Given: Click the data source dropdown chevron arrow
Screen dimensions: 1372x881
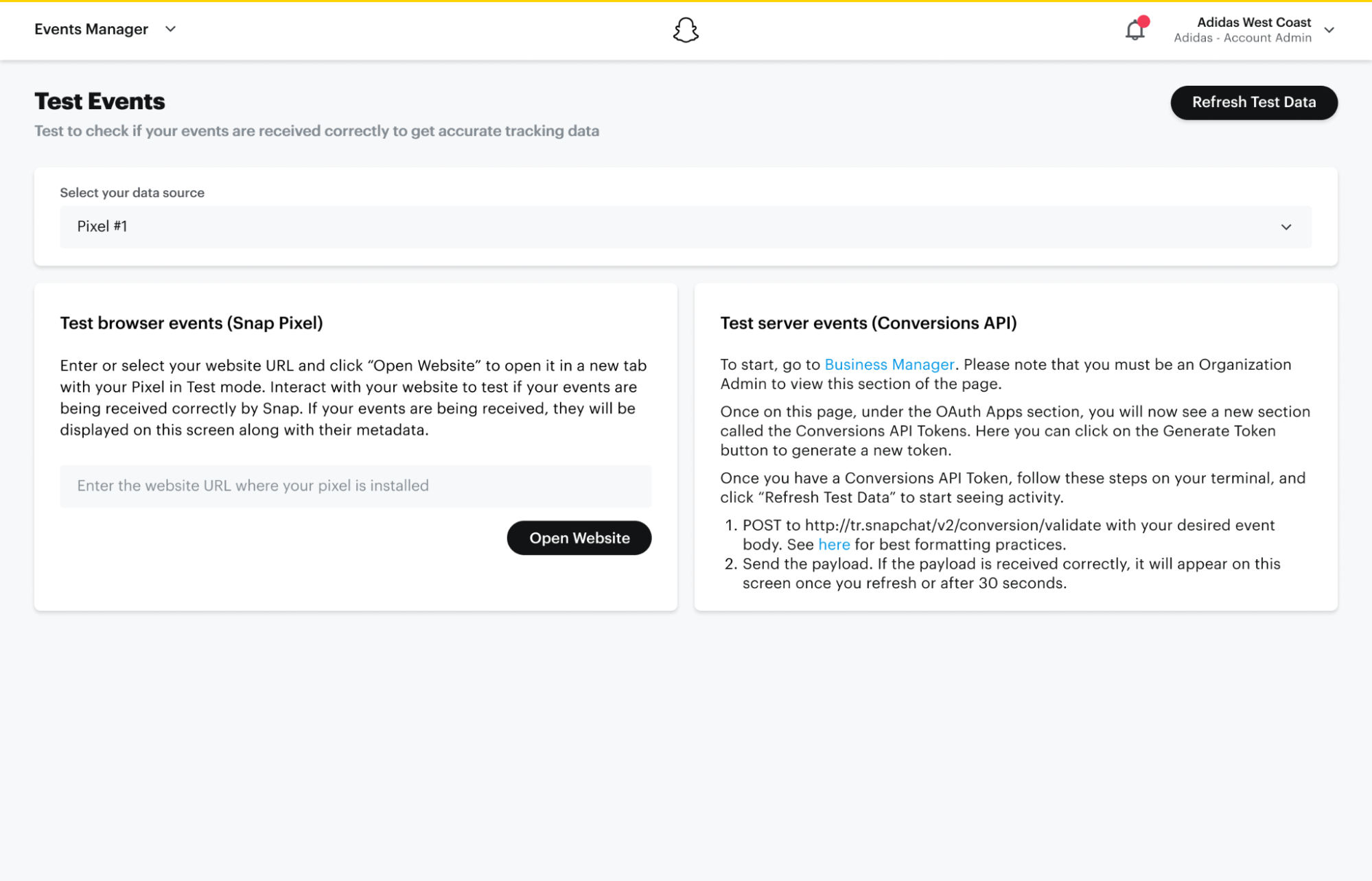Looking at the screenshot, I should pos(1286,227).
